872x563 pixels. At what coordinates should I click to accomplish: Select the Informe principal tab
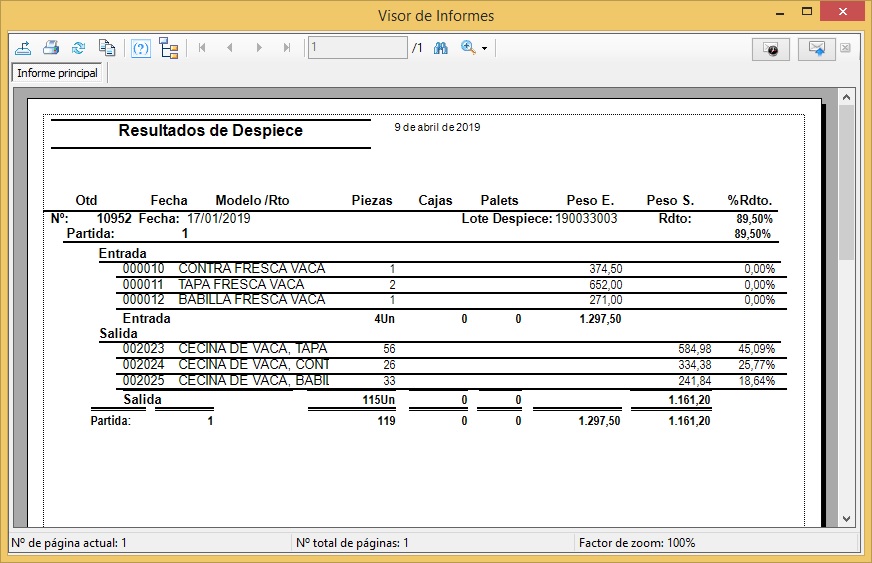click(58, 73)
